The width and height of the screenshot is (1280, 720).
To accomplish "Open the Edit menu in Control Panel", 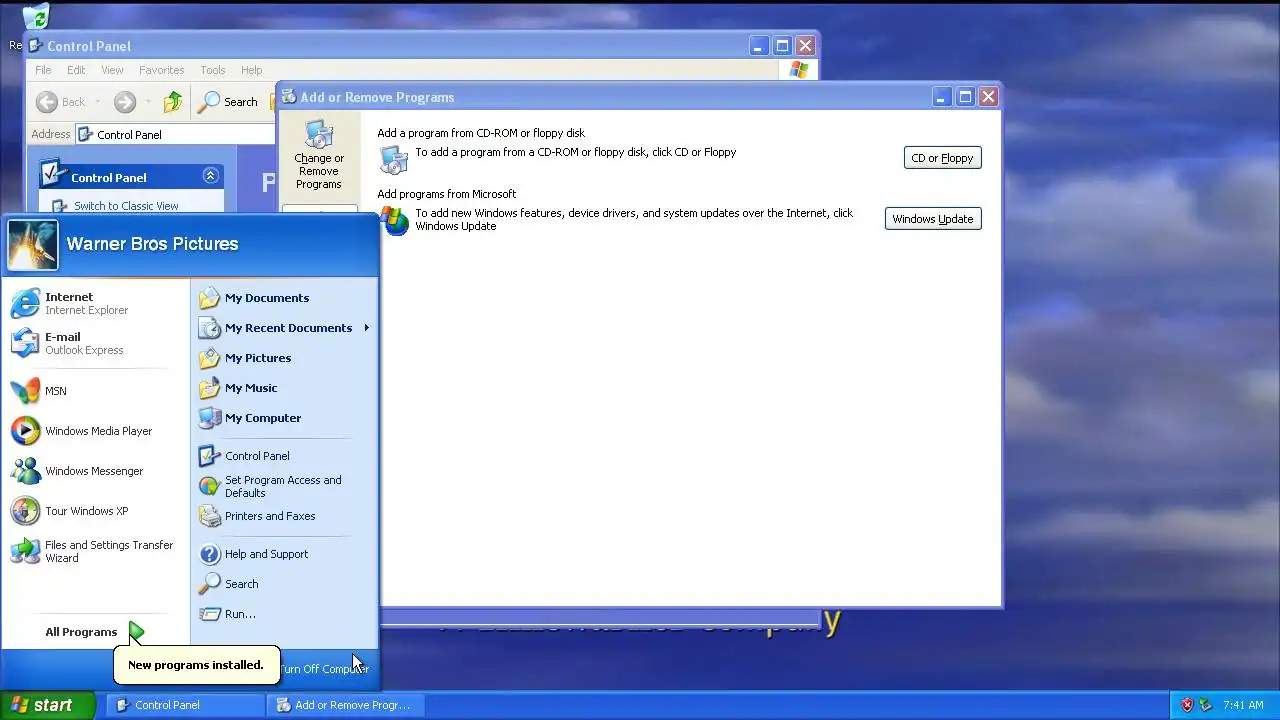I will 76,70.
